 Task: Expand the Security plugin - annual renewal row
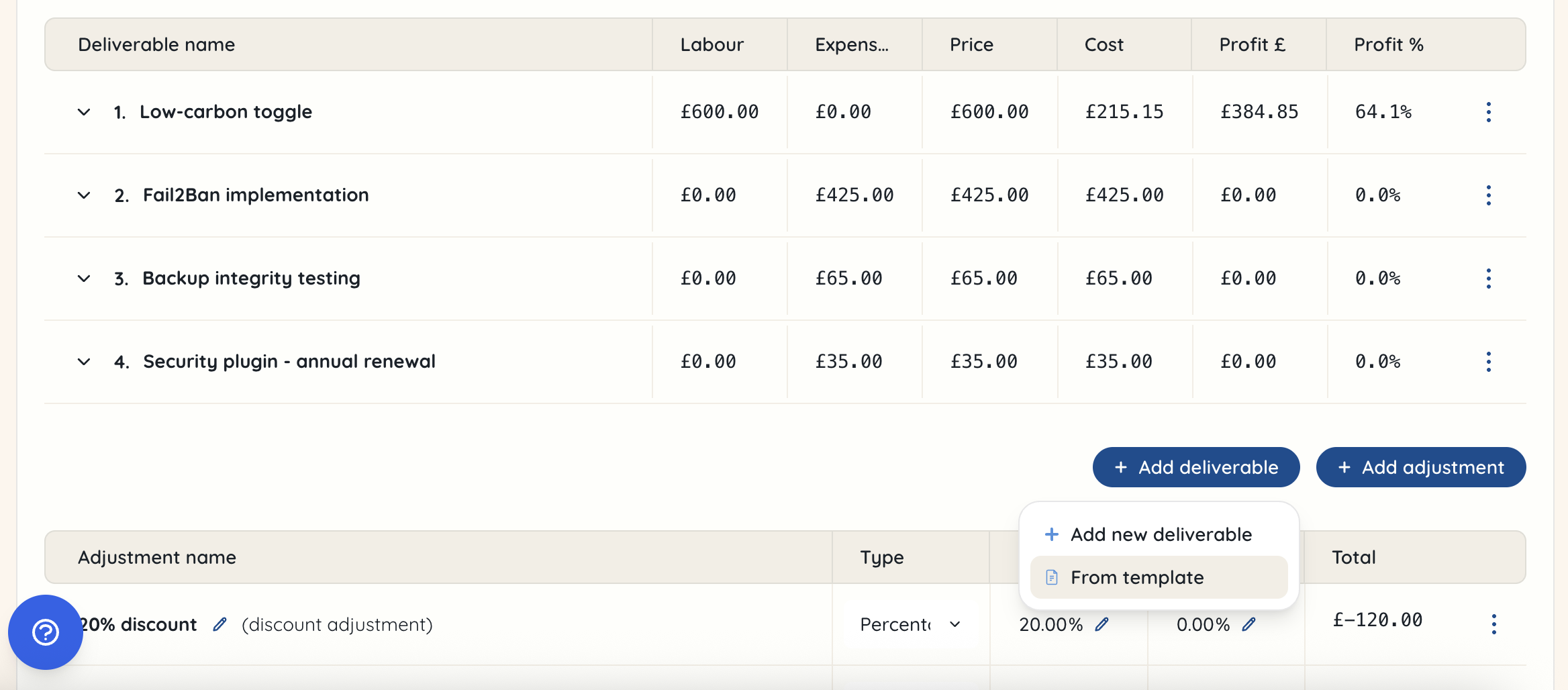83,361
